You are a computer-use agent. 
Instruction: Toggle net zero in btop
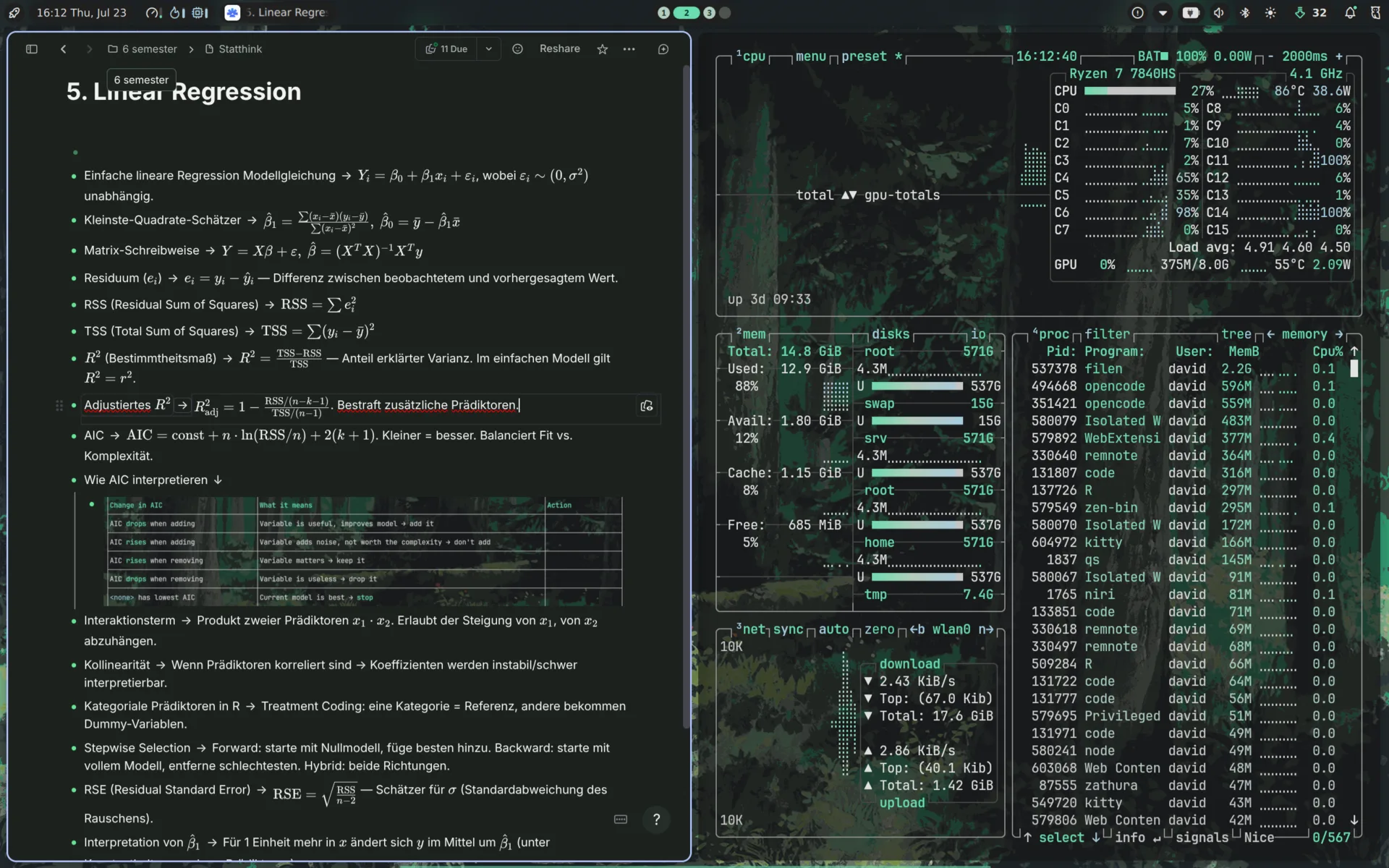[880, 629]
